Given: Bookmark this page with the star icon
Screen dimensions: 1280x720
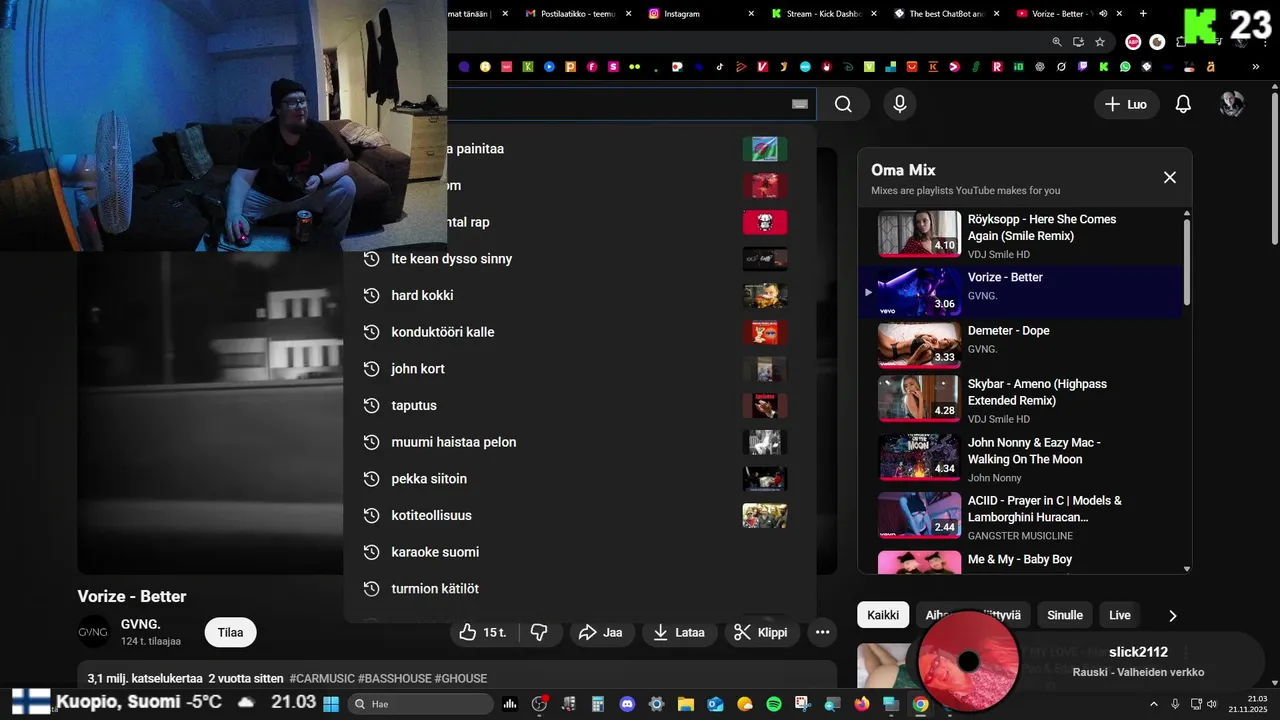Looking at the screenshot, I should click(x=1100, y=42).
